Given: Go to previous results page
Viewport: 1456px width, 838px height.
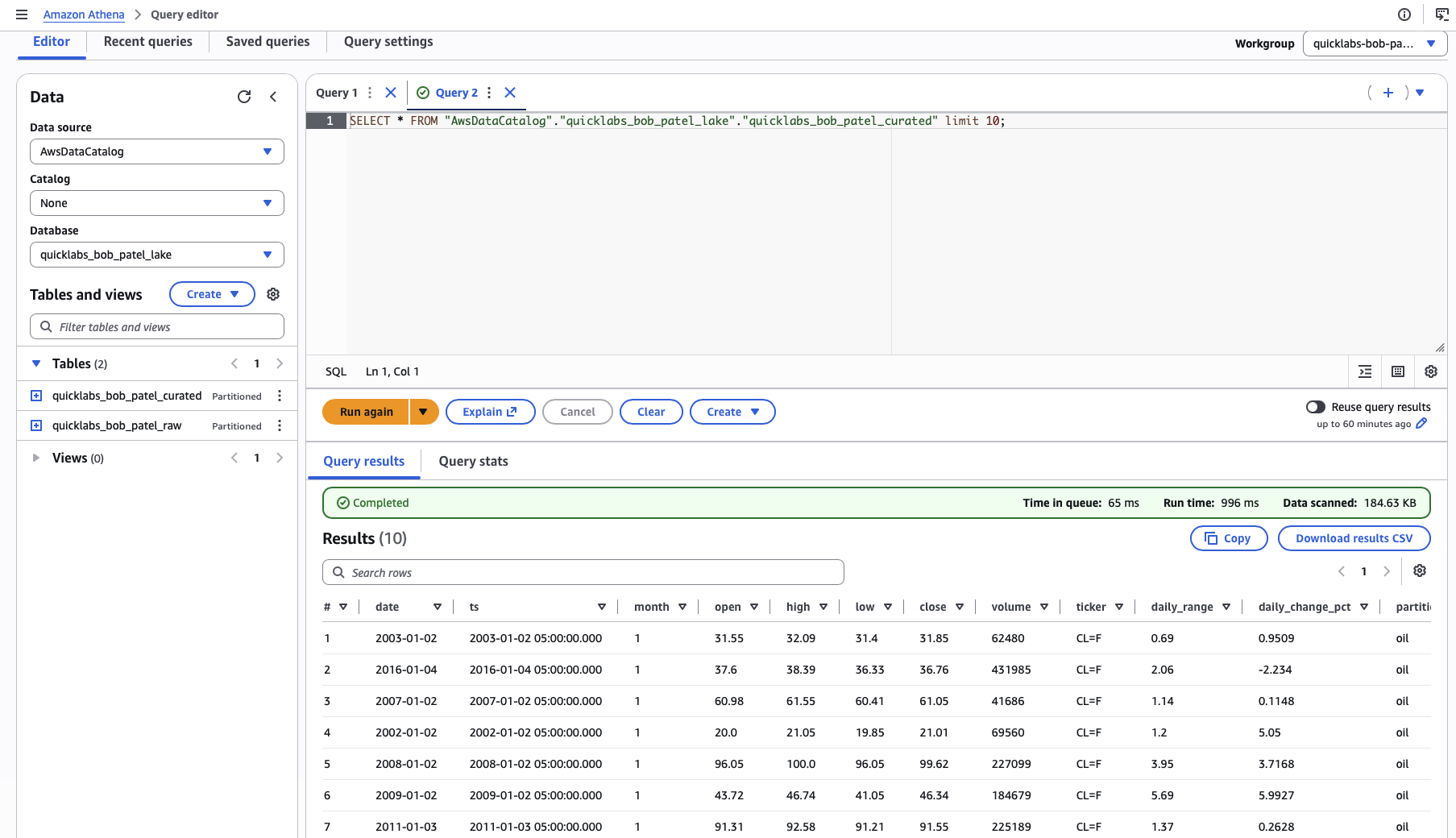Looking at the screenshot, I should tap(1342, 571).
